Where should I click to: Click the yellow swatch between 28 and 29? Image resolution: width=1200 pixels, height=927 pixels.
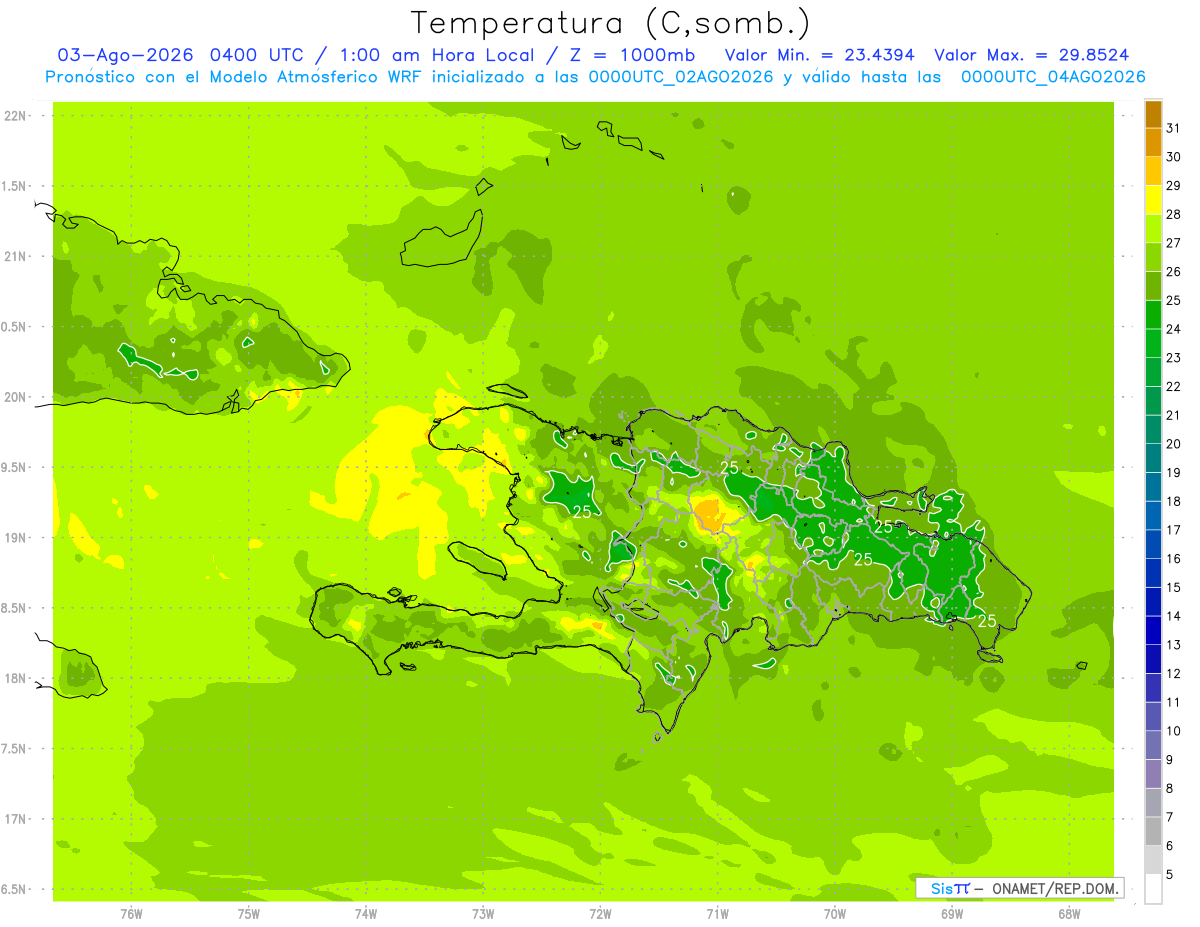click(1153, 200)
